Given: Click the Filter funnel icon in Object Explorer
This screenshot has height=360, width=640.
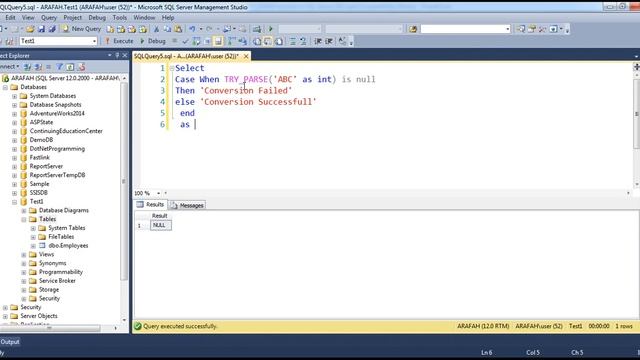Looking at the screenshot, I should [x=60, y=67].
